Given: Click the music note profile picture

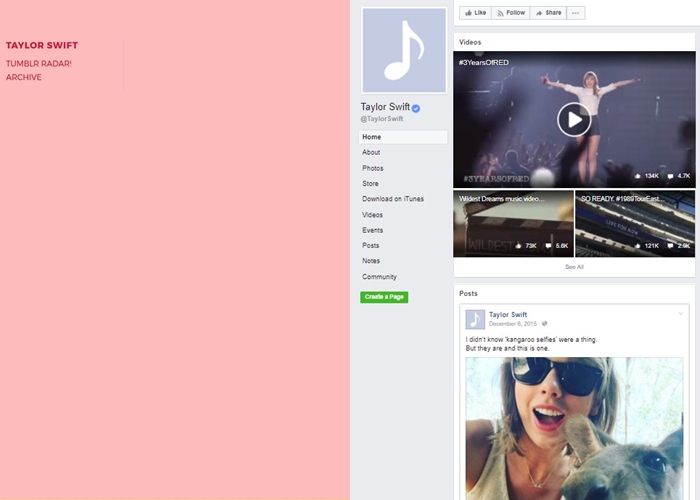Looking at the screenshot, I should 403,50.
